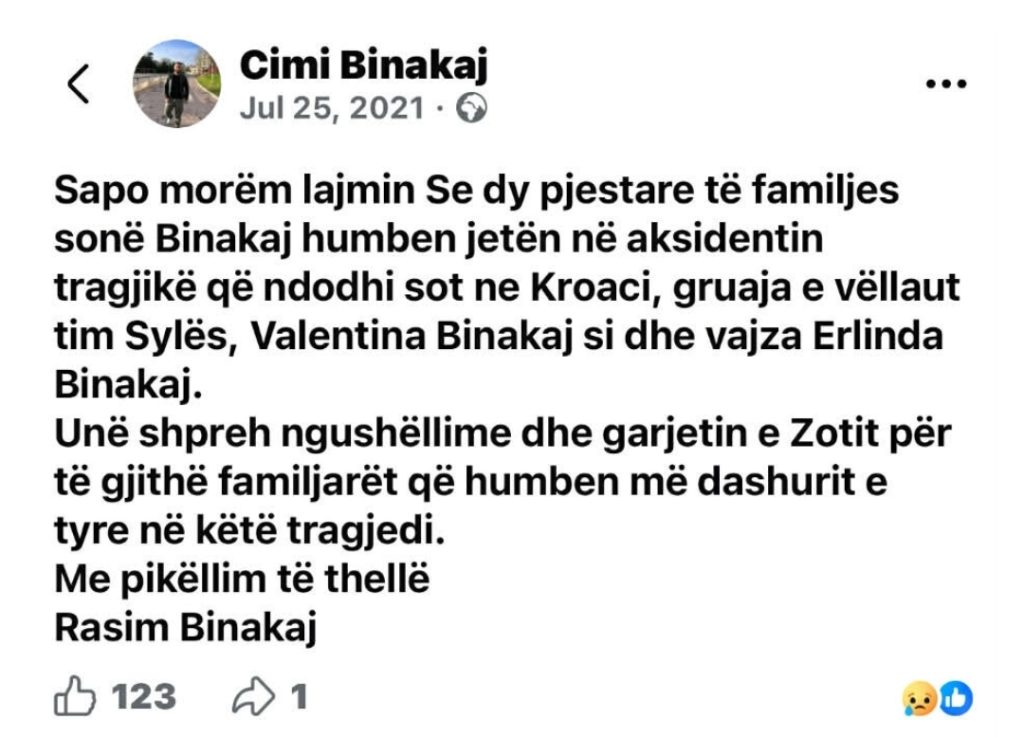Click the Jul 25, 2021 timestamp
1024x738 pixels.
331,108
